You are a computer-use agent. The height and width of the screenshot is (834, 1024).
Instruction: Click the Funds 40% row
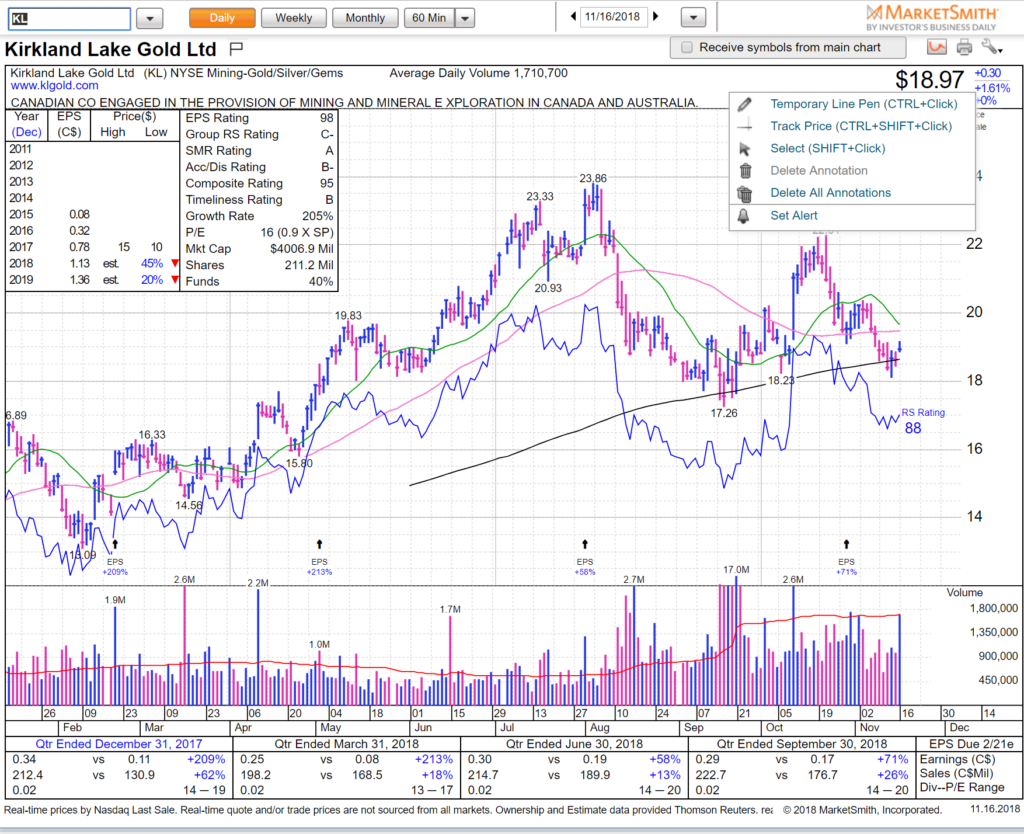pyautogui.click(x=259, y=281)
